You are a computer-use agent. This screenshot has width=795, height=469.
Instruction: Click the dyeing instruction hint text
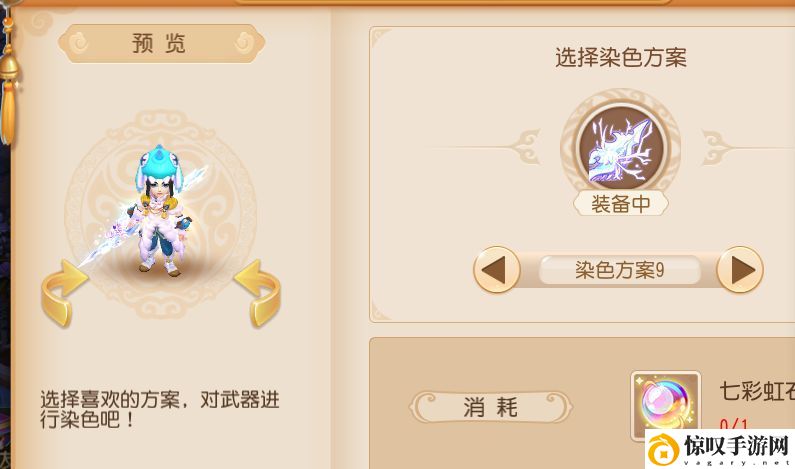pyautogui.click(x=160, y=409)
